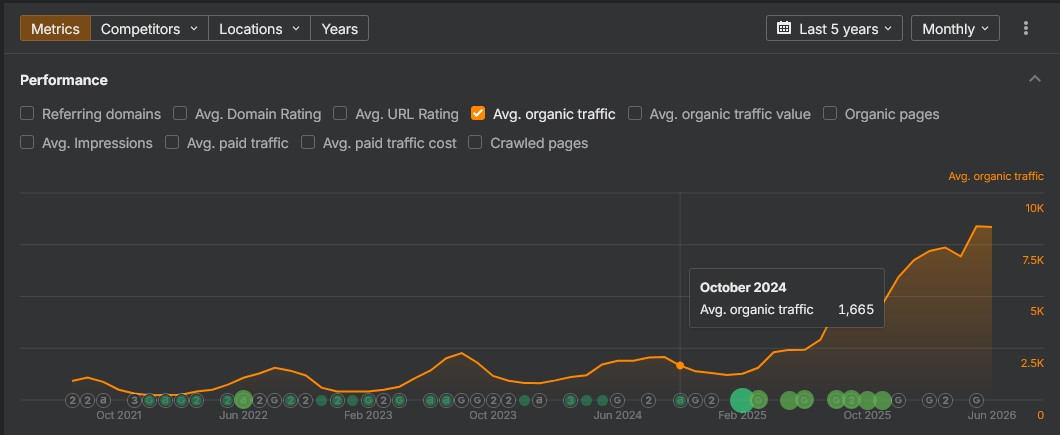Click the green 'a' marker near Jun 2022
This screenshot has height=435, width=1060.
point(243,400)
